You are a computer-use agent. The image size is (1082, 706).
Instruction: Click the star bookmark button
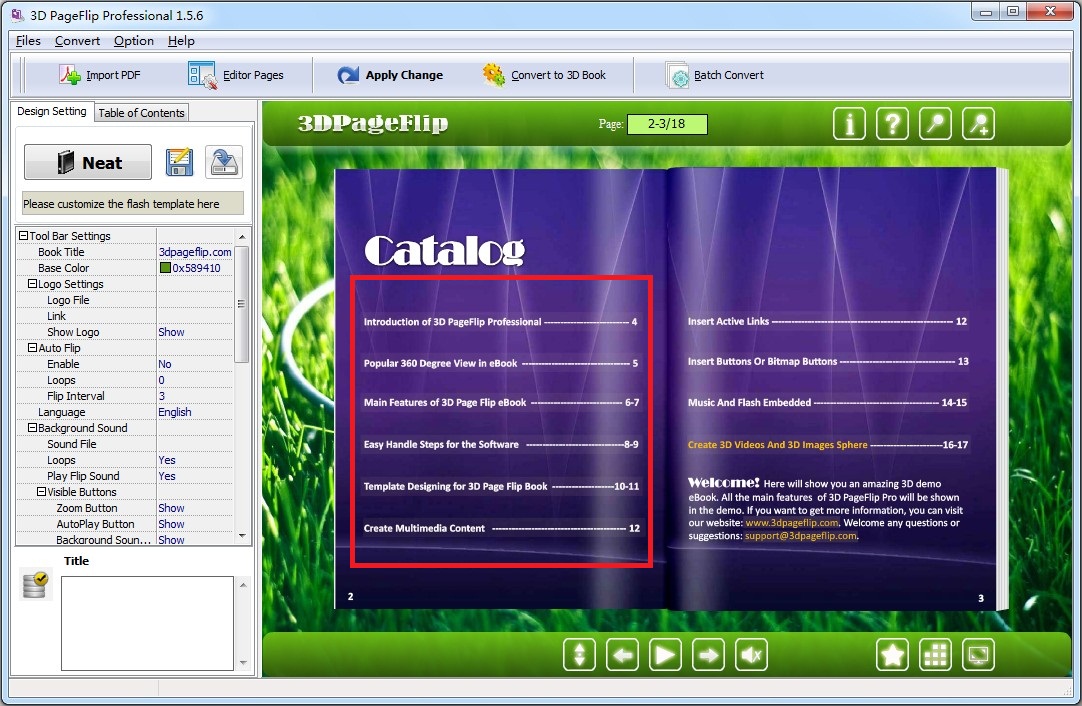point(892,654)
